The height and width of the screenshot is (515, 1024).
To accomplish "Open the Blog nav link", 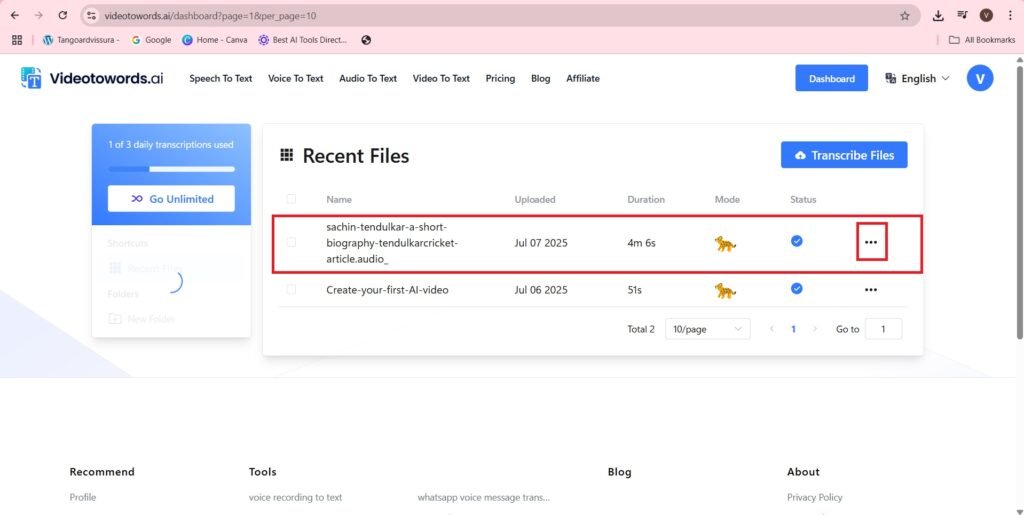I will (x=541, y=78).
